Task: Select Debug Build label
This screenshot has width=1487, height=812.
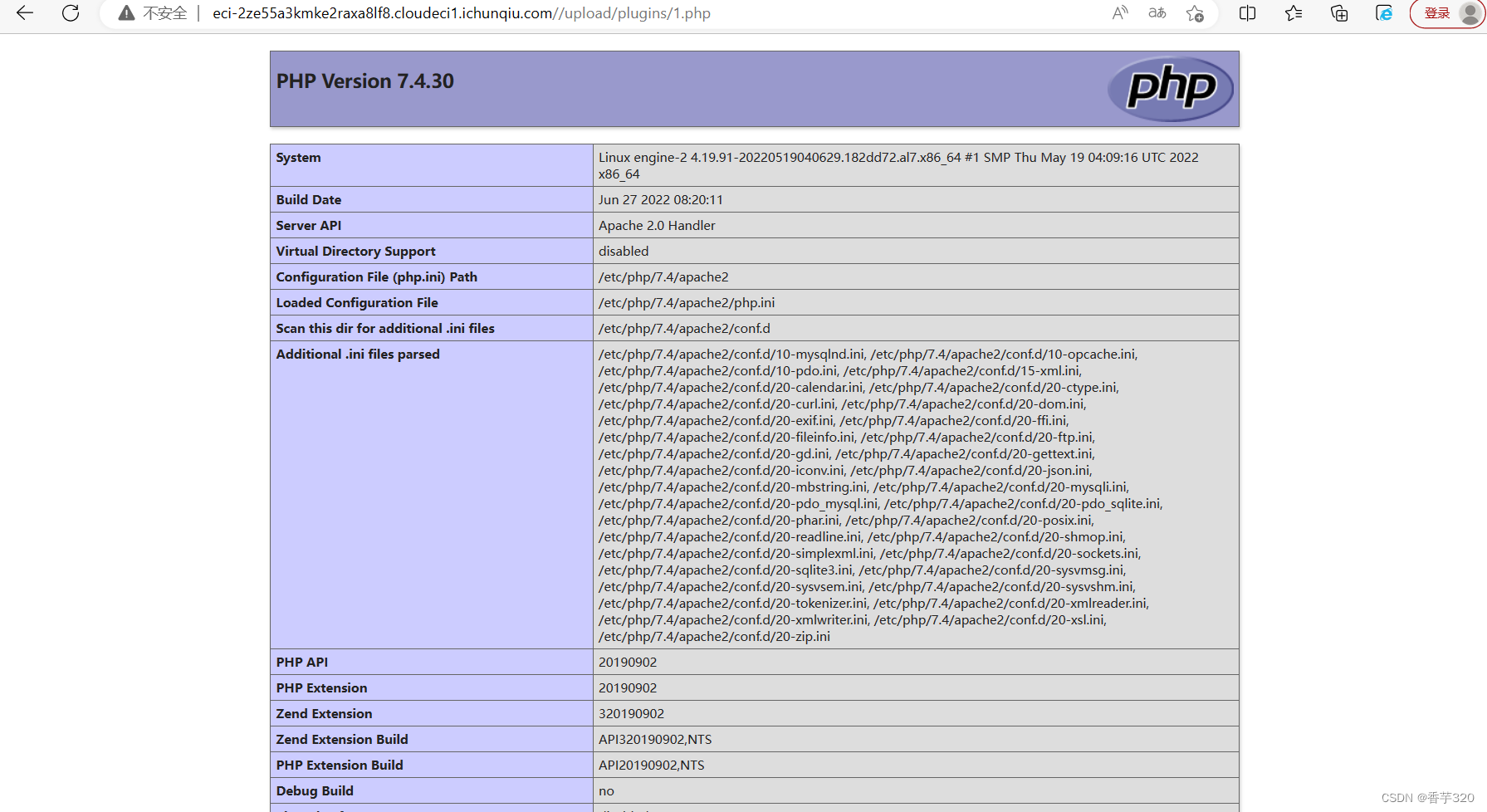Action: tap(315, 791)
